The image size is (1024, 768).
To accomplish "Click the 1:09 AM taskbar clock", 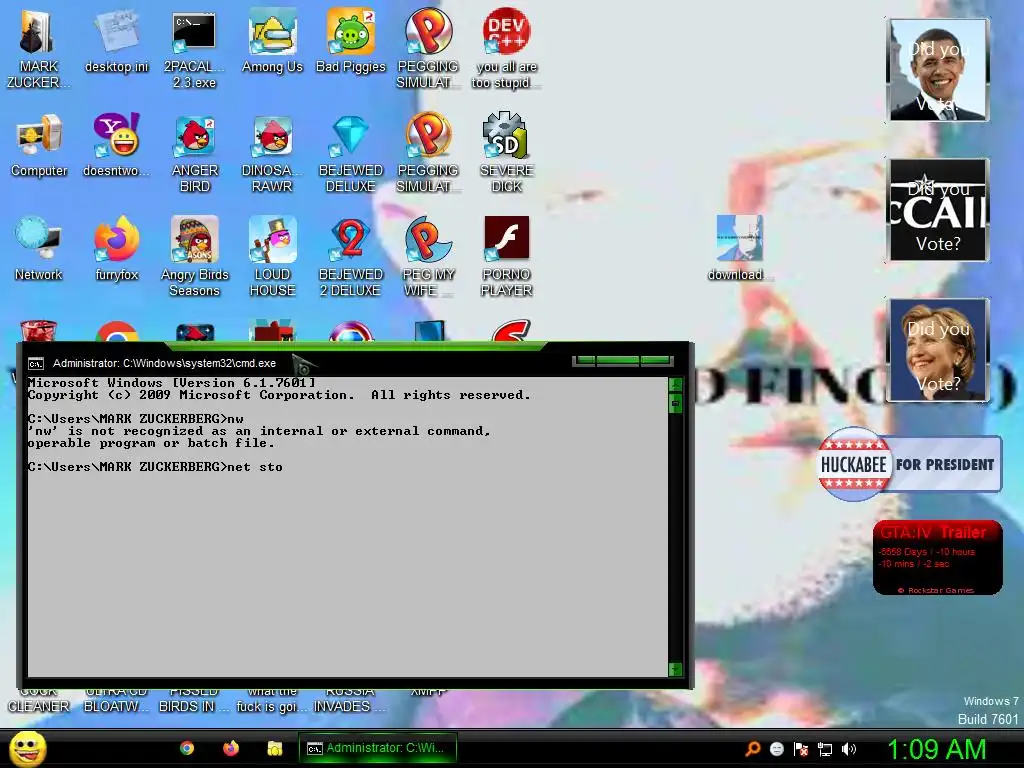I will (936, 749).
